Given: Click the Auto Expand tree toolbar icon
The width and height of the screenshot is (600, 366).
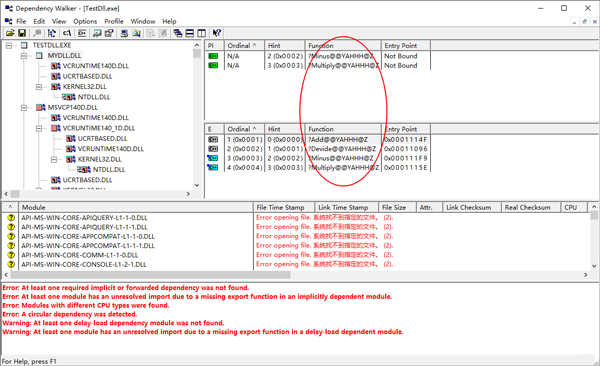Looking at the screenshot, I should 52,33.
